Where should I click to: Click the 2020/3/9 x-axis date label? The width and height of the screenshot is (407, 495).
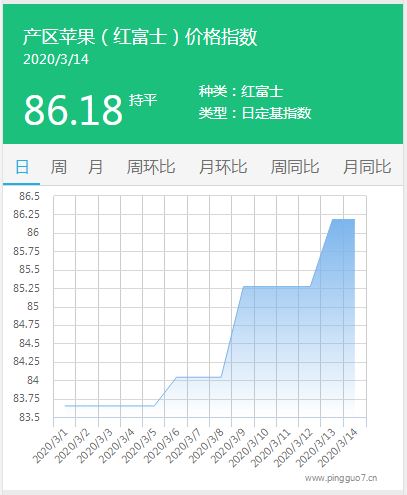pyautogui.click(x=228, y=446)
